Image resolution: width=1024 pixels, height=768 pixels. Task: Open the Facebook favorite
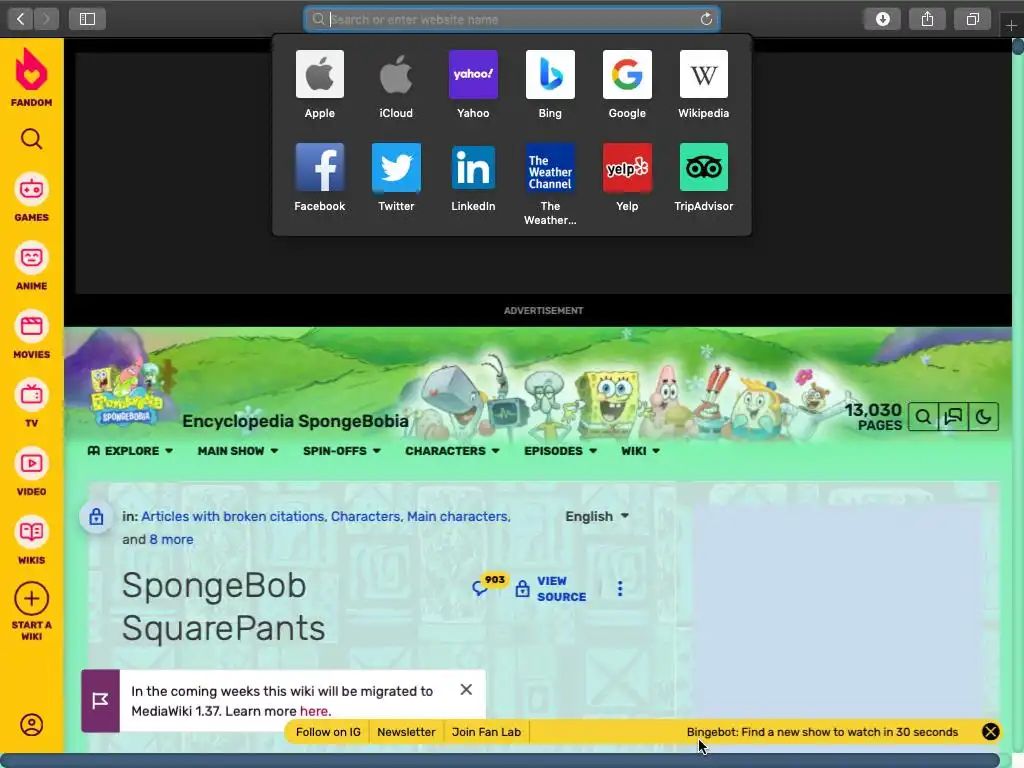(319, 177)
